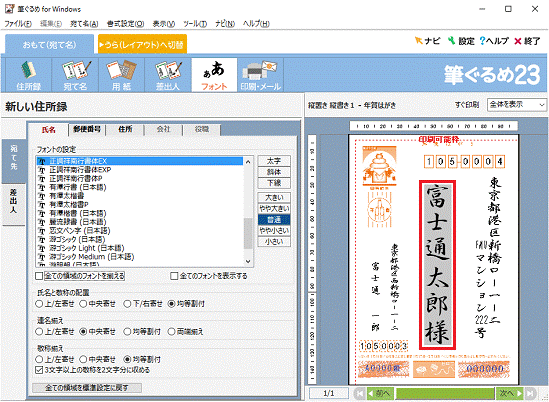549x402 pixels.
Task: Open the 印刷・メール print and mail icon
Action: [x=260, y=75]
